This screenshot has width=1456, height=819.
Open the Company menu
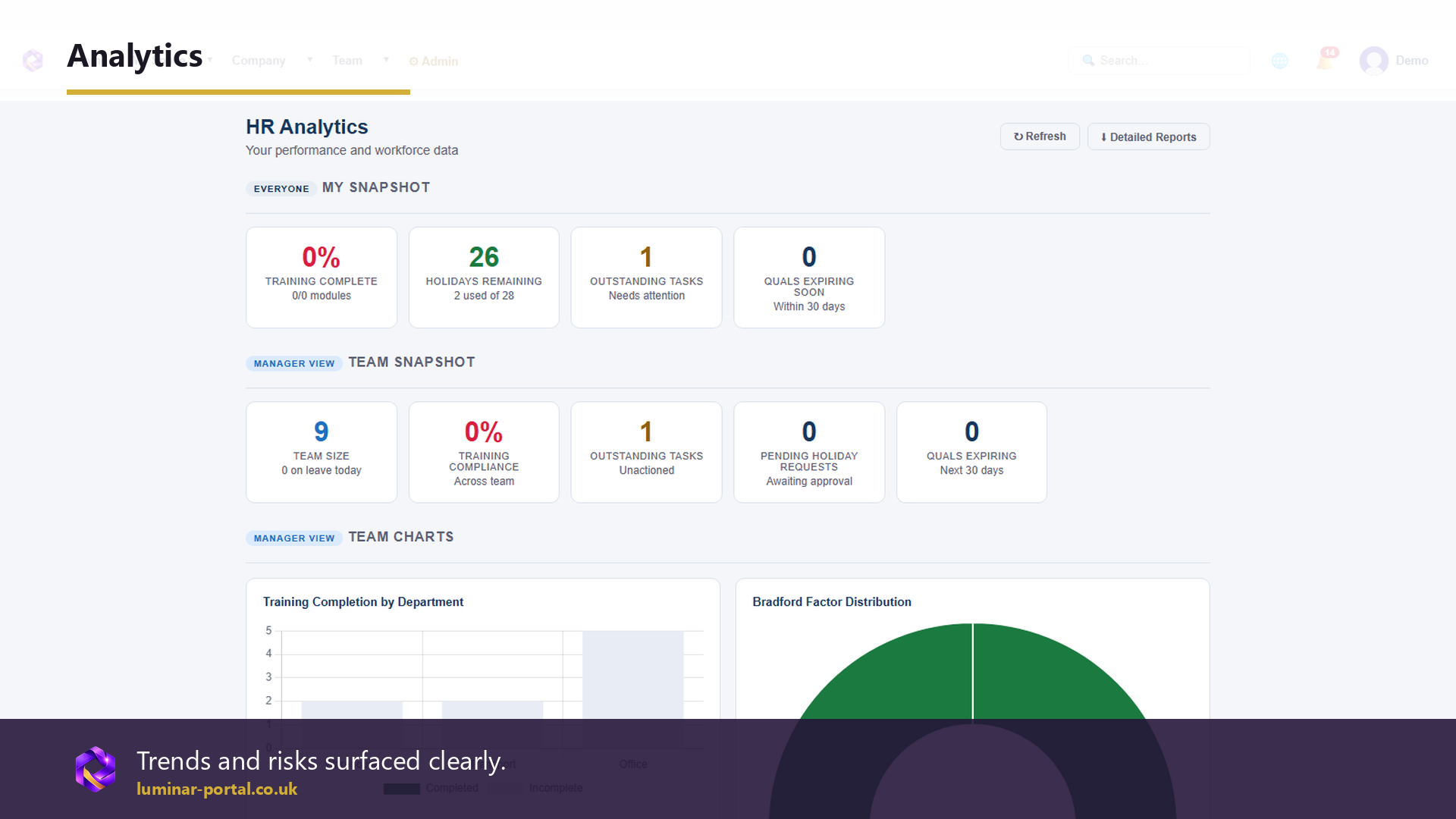point(259,61)
